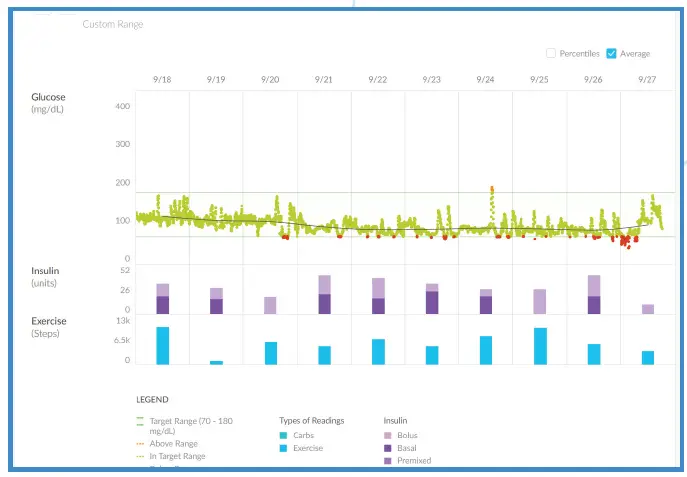This screenshot has width=687, height=477.
Task: Click the 9/25 exercise steps bar
Action: click(540, 346)
